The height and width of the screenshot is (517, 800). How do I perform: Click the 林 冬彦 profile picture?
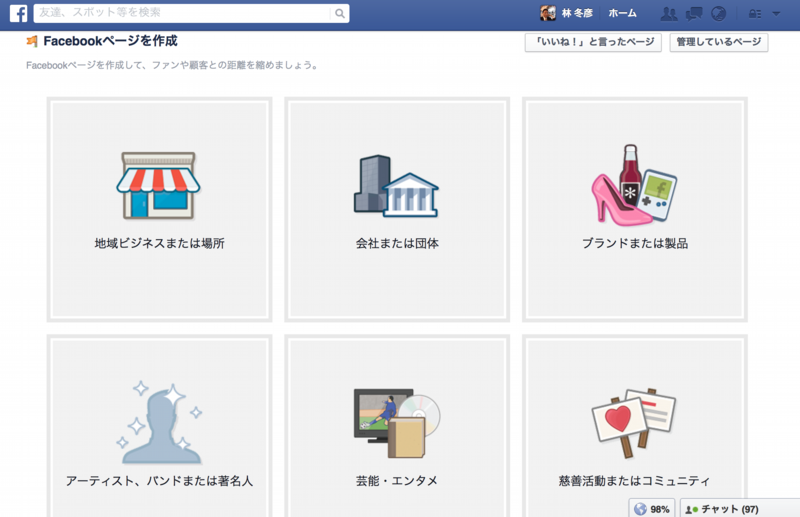[548, 14]
